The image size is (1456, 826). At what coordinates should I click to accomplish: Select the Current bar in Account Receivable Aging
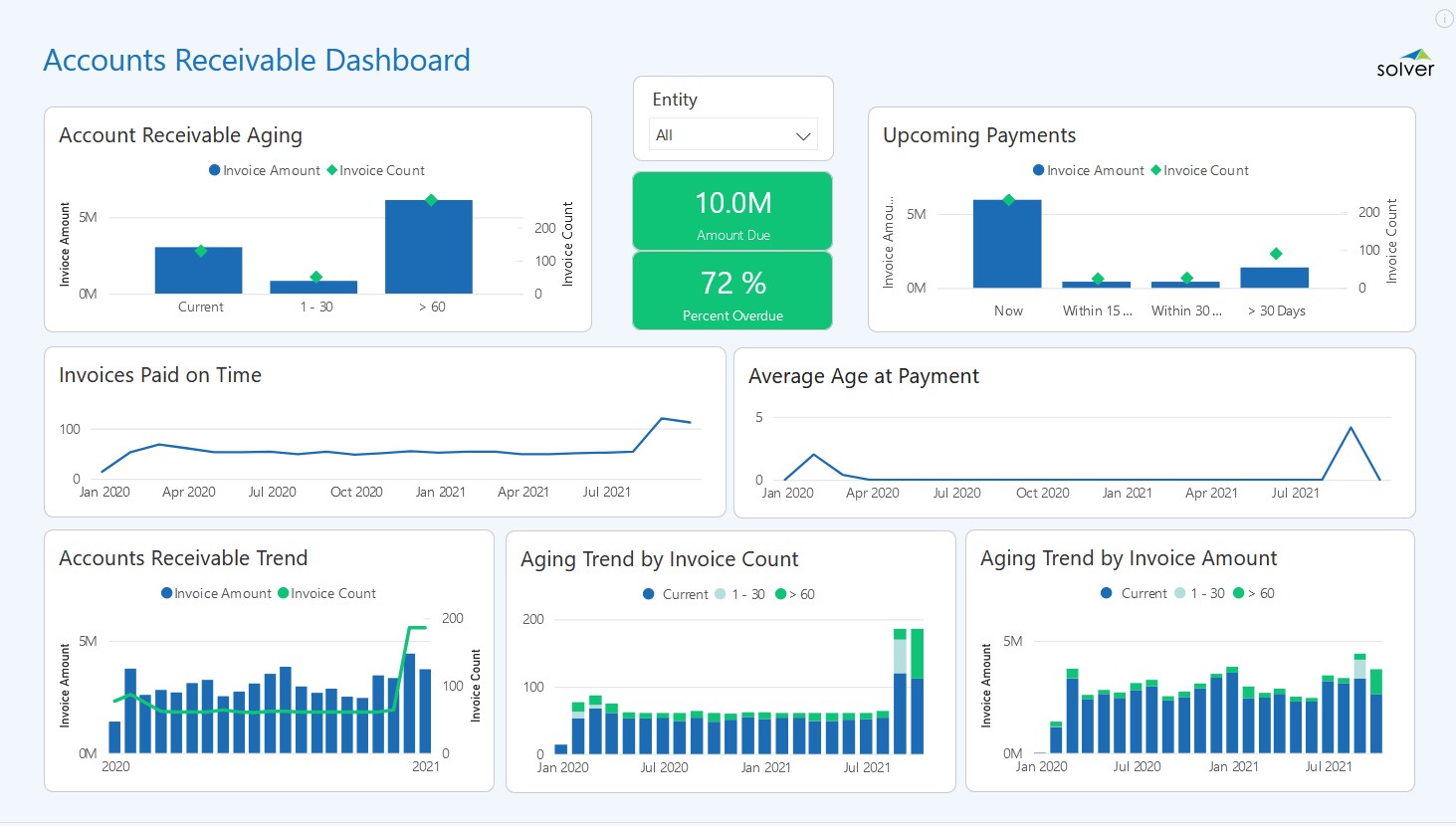tap(199, 271)
